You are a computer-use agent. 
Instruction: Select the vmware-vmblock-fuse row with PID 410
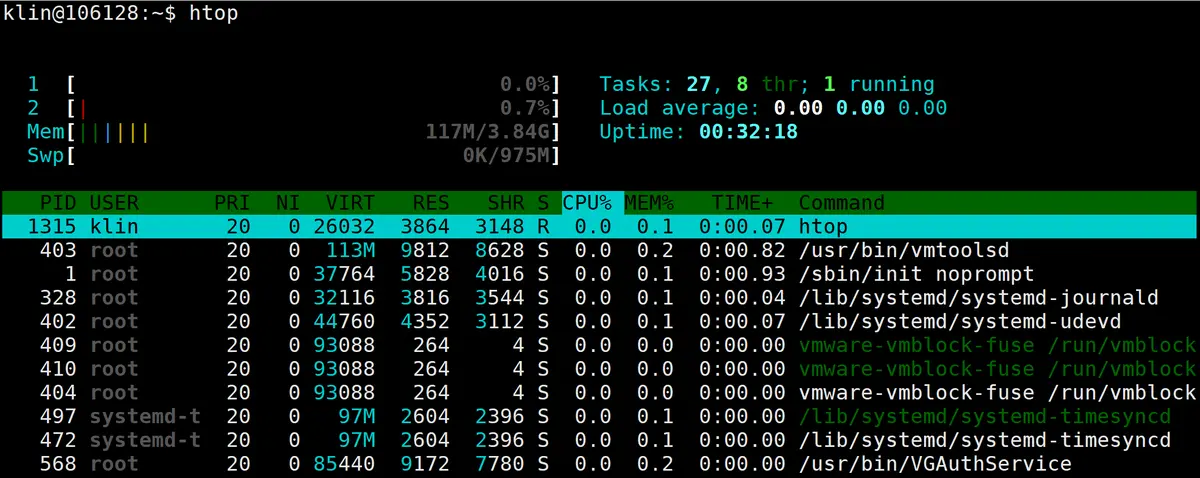(599, 369)
